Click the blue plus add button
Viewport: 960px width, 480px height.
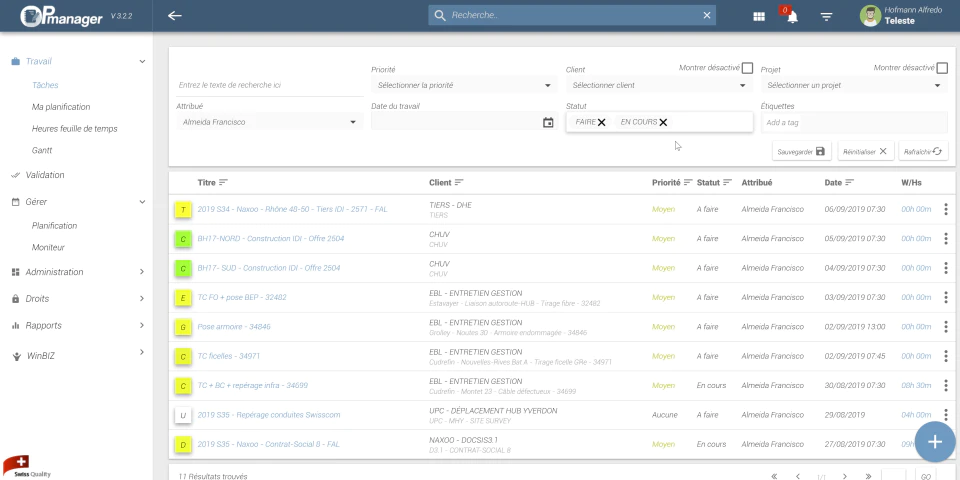tap(934, 441)
